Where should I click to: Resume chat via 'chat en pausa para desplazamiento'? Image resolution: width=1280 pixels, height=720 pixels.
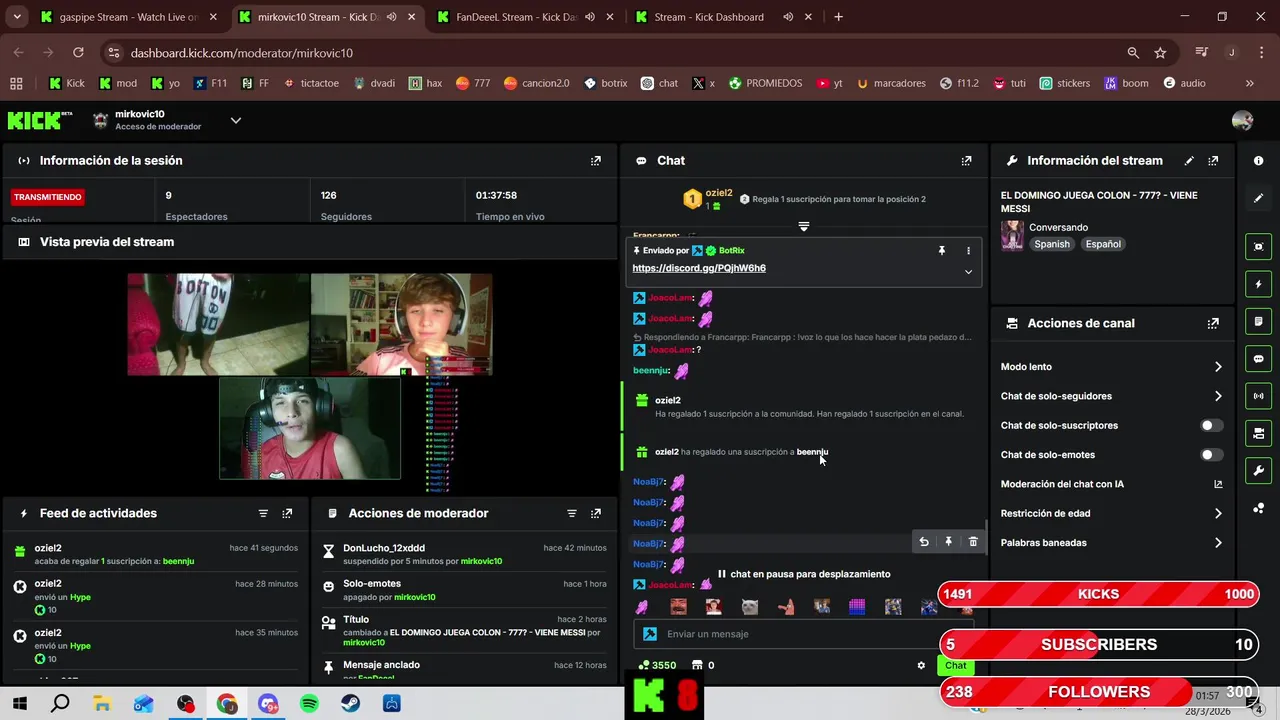click(804, 574)
